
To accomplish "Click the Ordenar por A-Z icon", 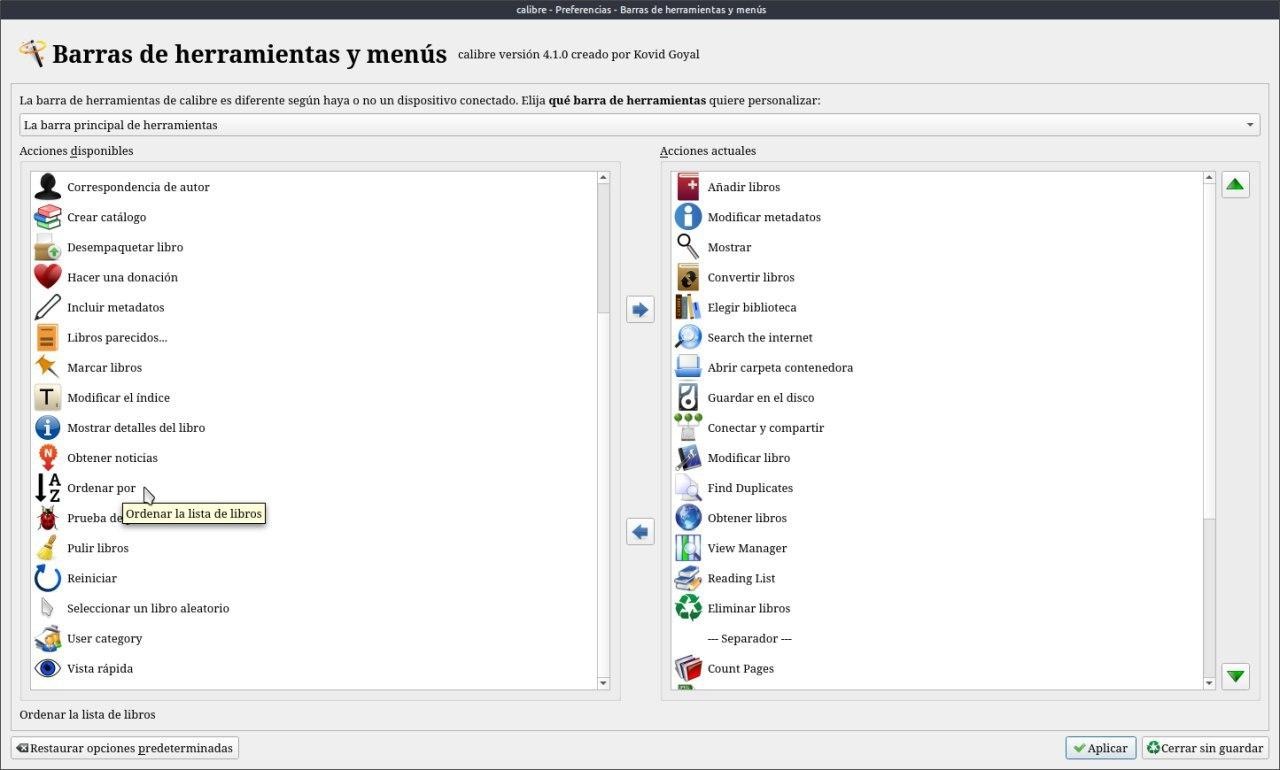I will tap(47, 488).
